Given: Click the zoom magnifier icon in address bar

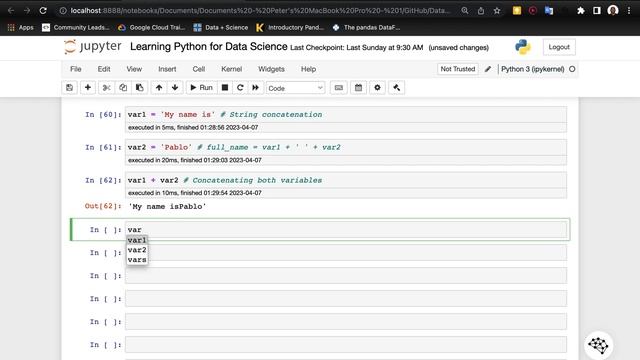Looking at the screenshot, I should (x=465, y=11).
